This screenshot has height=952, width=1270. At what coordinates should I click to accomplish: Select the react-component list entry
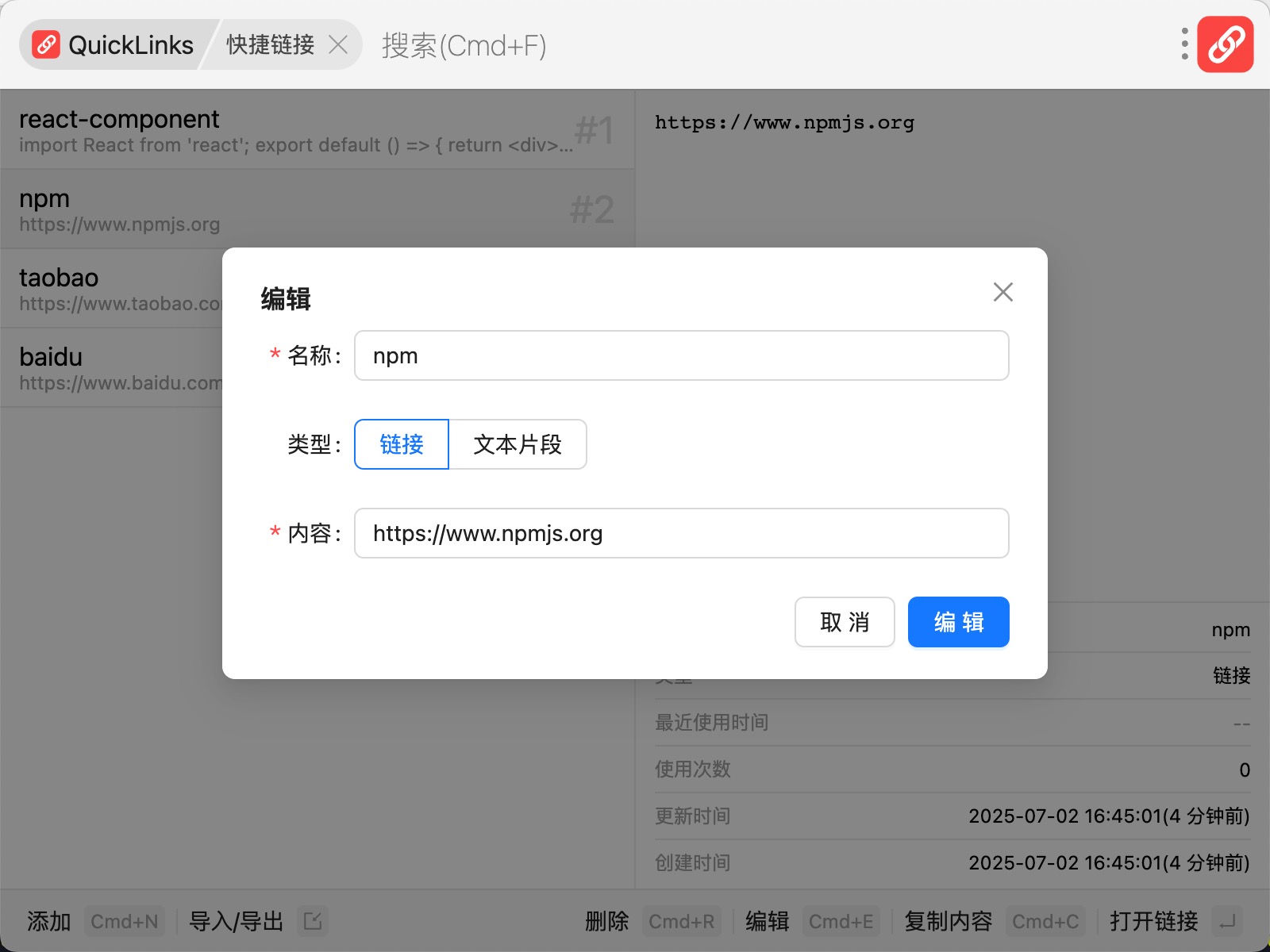[317, 129]
